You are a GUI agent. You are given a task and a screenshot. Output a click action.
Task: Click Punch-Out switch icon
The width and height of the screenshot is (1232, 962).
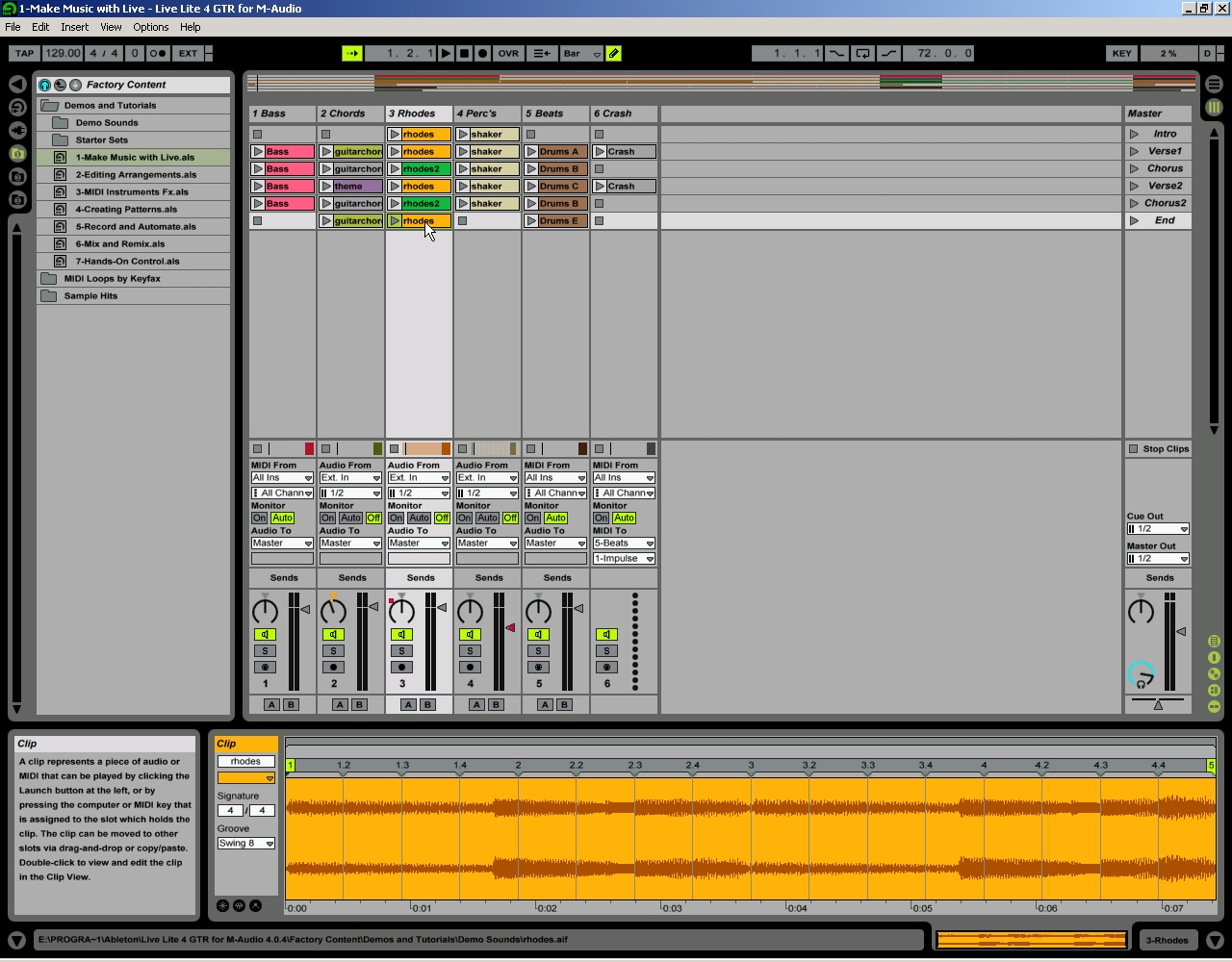point(888,54)
